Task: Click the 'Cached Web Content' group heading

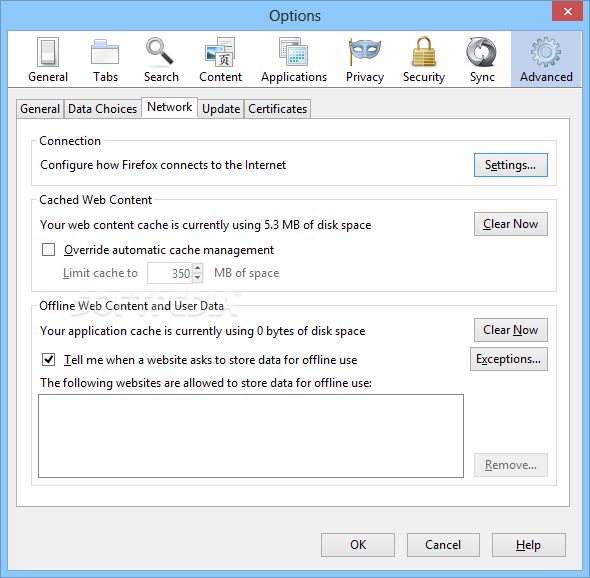Action: (x=96, y=200)
